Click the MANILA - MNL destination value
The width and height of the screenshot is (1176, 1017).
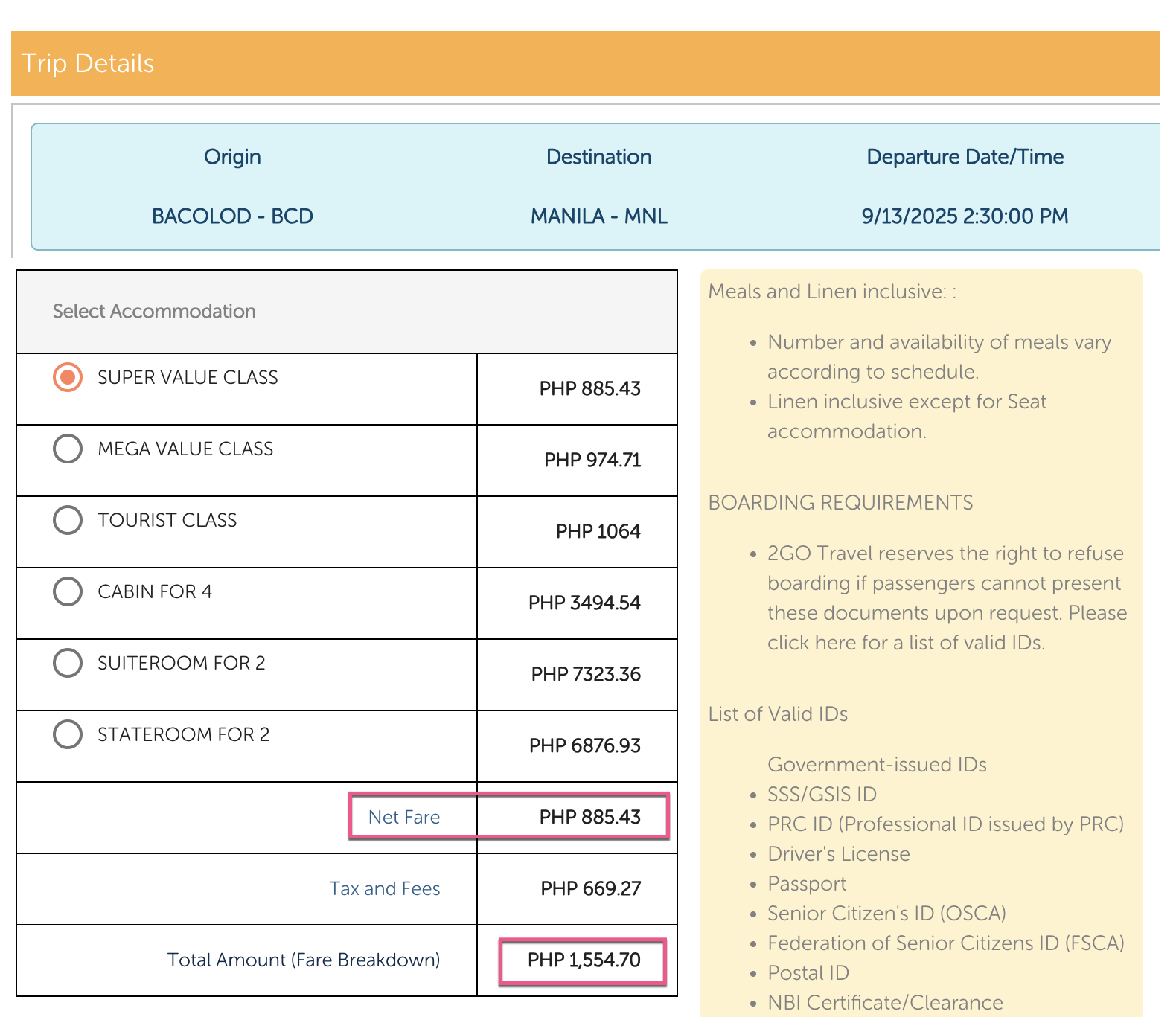[x=598, y=216]
